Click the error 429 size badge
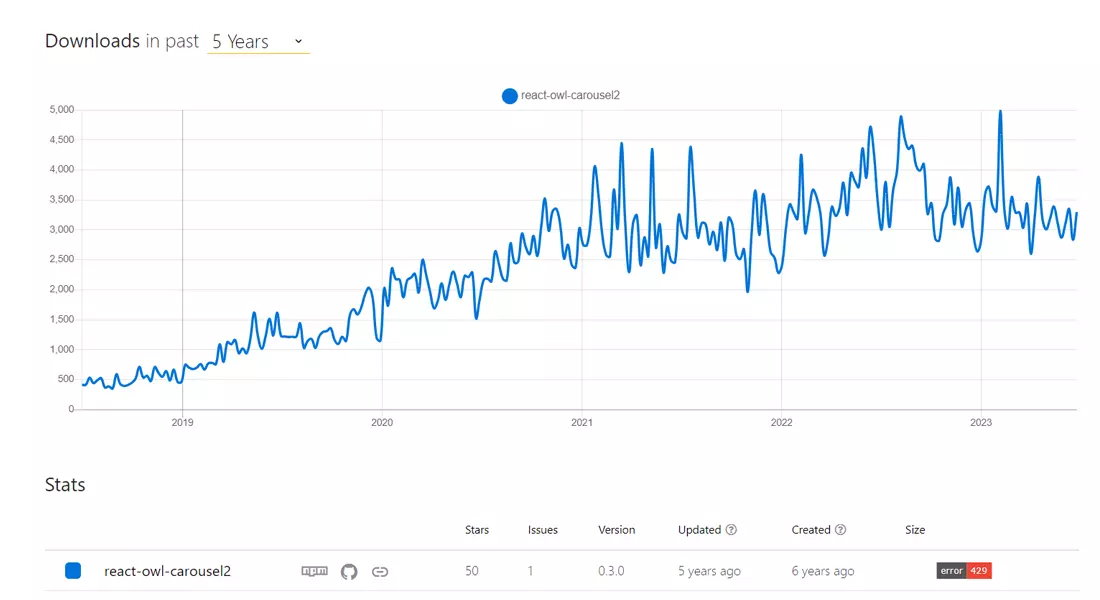1100x600 pixels. pyautogui.click(x=964, y=571)
